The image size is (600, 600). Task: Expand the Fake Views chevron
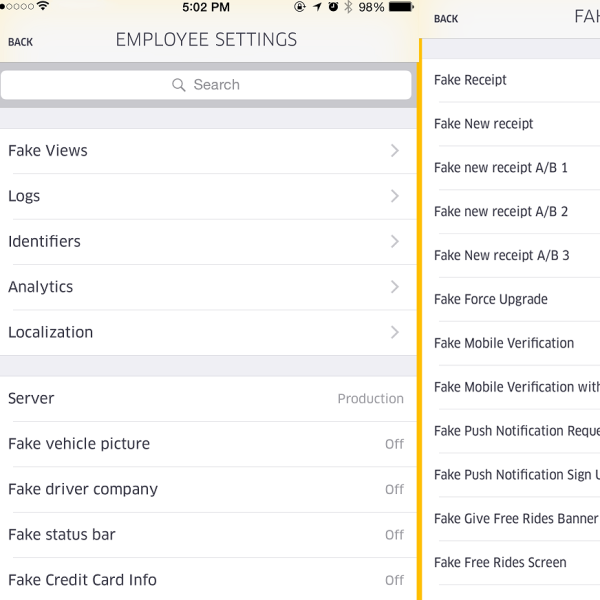click(395, 151)
